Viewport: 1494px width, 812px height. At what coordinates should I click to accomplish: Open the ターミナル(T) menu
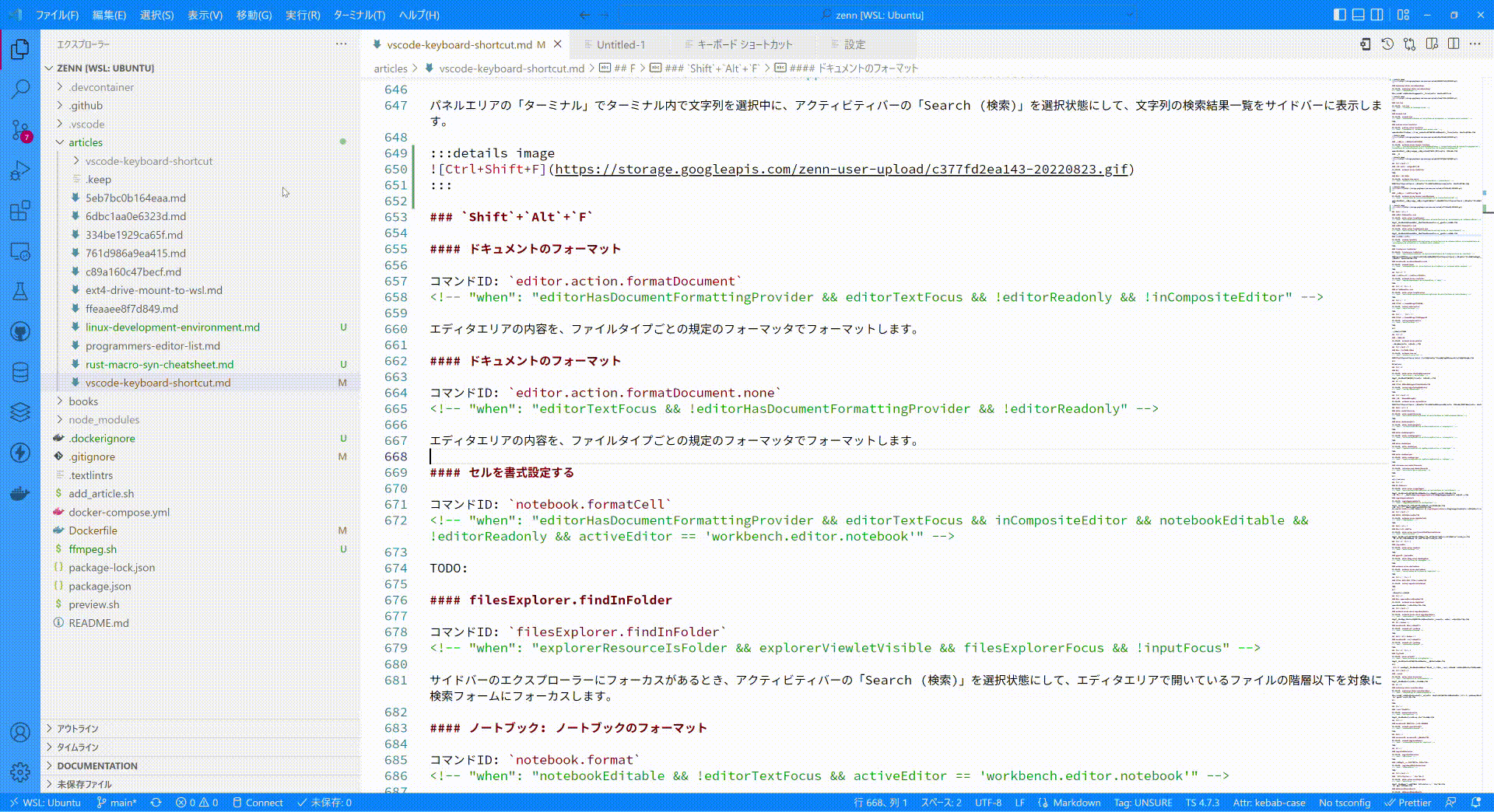359,15
